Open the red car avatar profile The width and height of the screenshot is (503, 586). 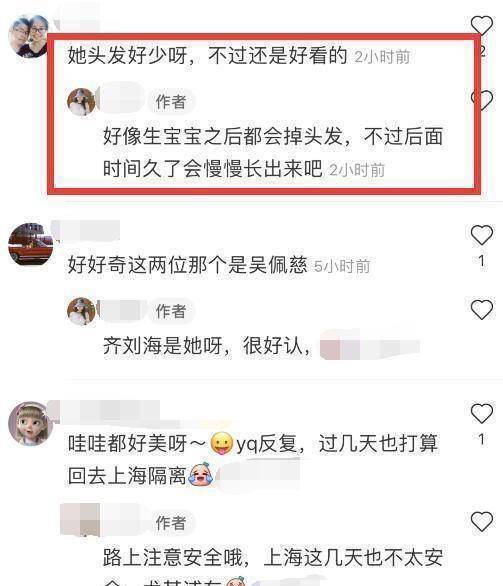point(30,244)
